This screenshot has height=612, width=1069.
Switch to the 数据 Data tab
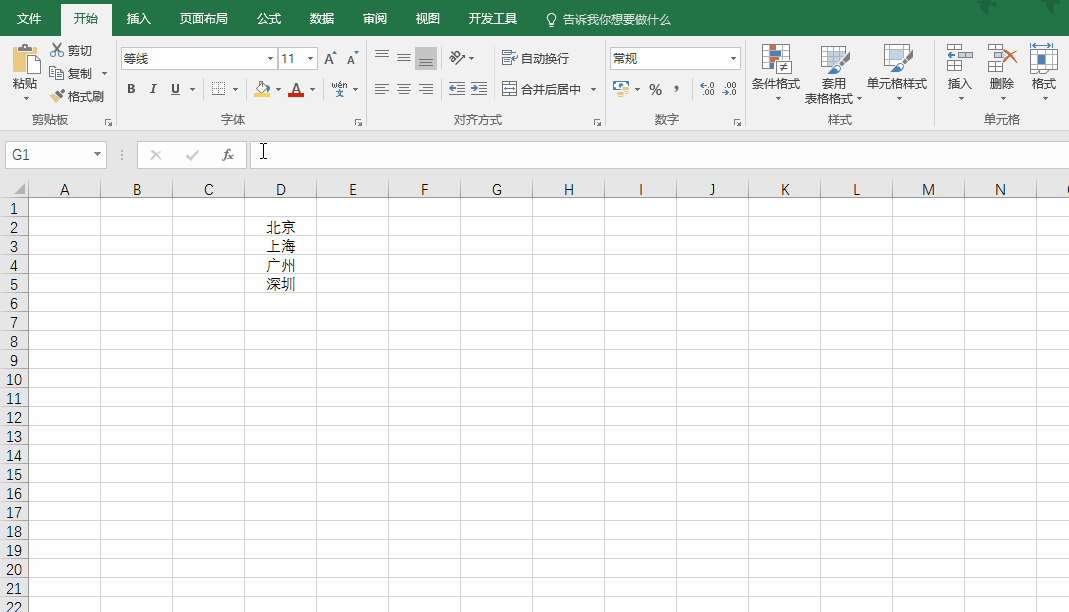click(322, 18)
